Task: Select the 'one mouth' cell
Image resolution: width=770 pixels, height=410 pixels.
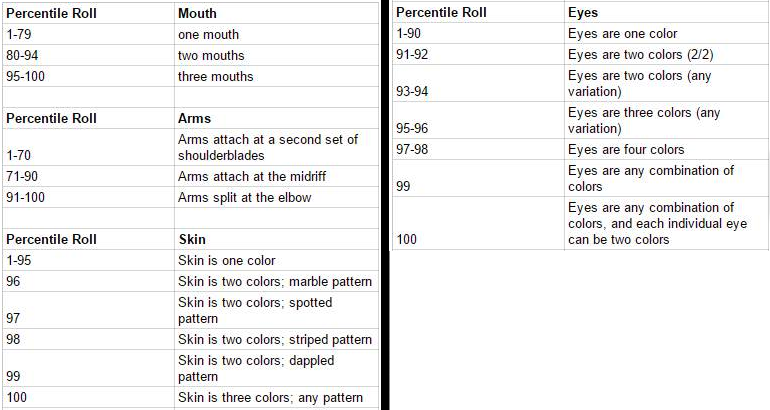Action: tap(276, 34)
